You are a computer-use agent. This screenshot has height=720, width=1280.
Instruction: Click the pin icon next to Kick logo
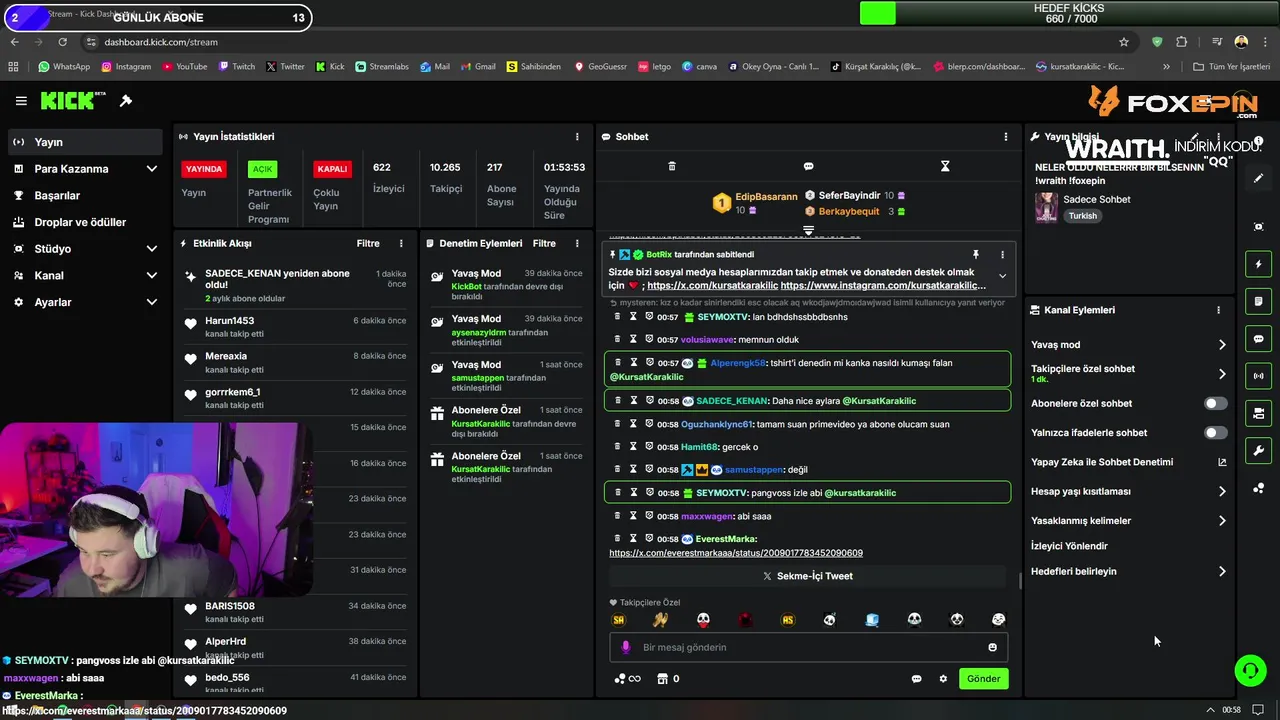126,101
